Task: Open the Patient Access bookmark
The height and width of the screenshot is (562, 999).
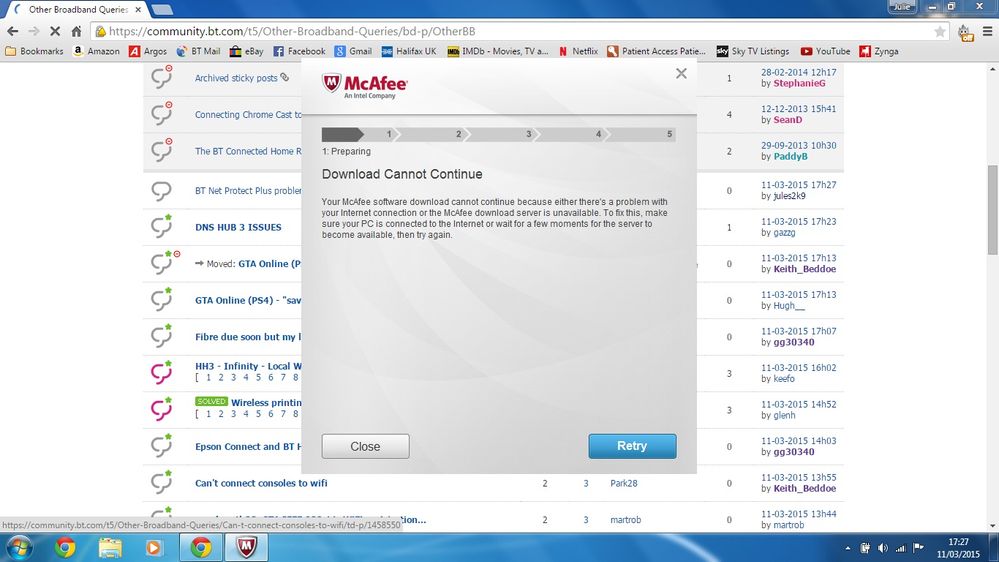Action: [657, 51]
